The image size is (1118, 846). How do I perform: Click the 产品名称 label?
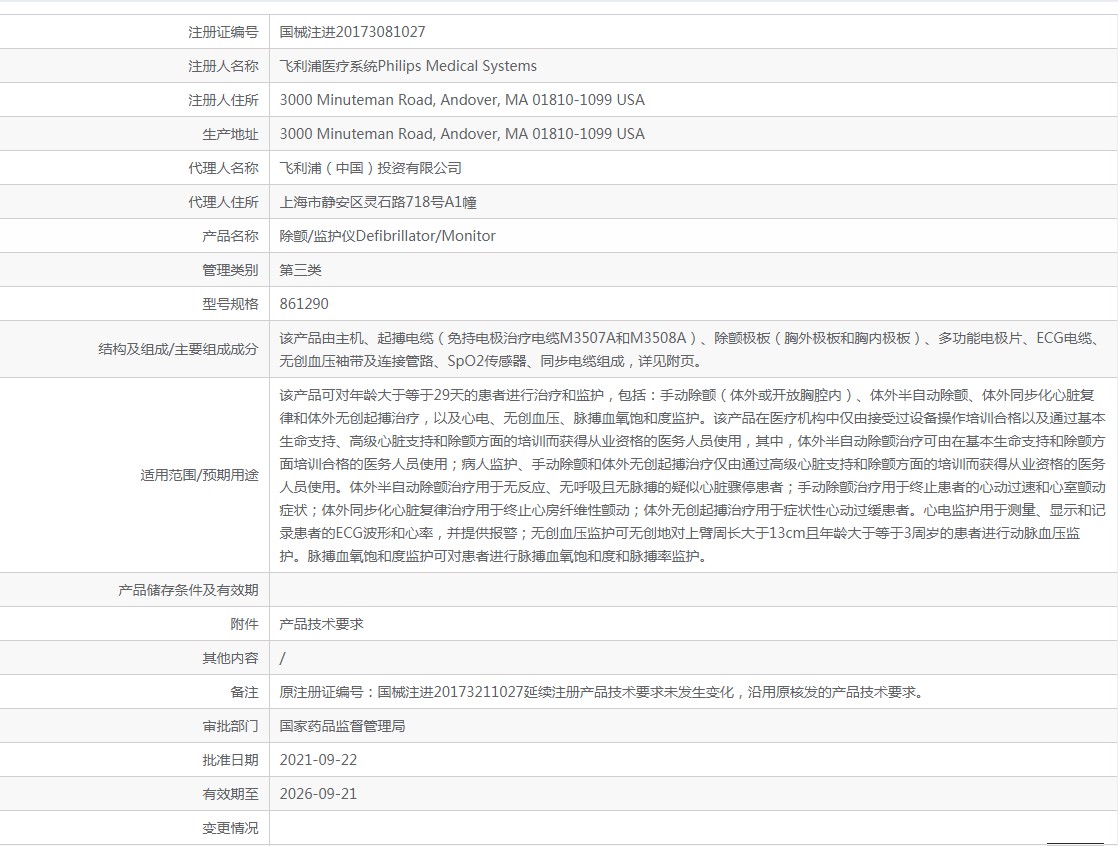230,236
